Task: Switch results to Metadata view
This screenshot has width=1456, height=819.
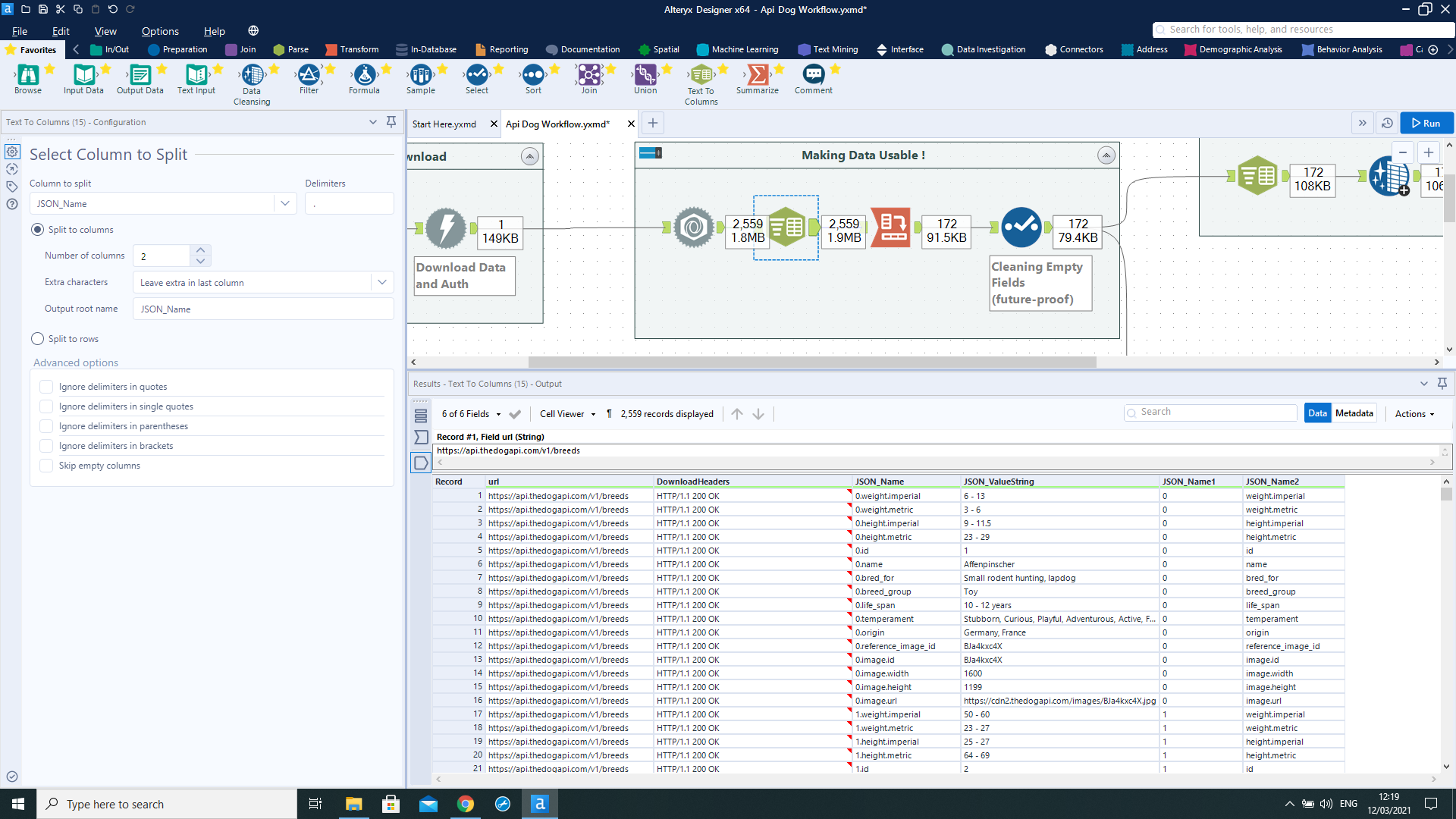Action: pos(1354,413)
